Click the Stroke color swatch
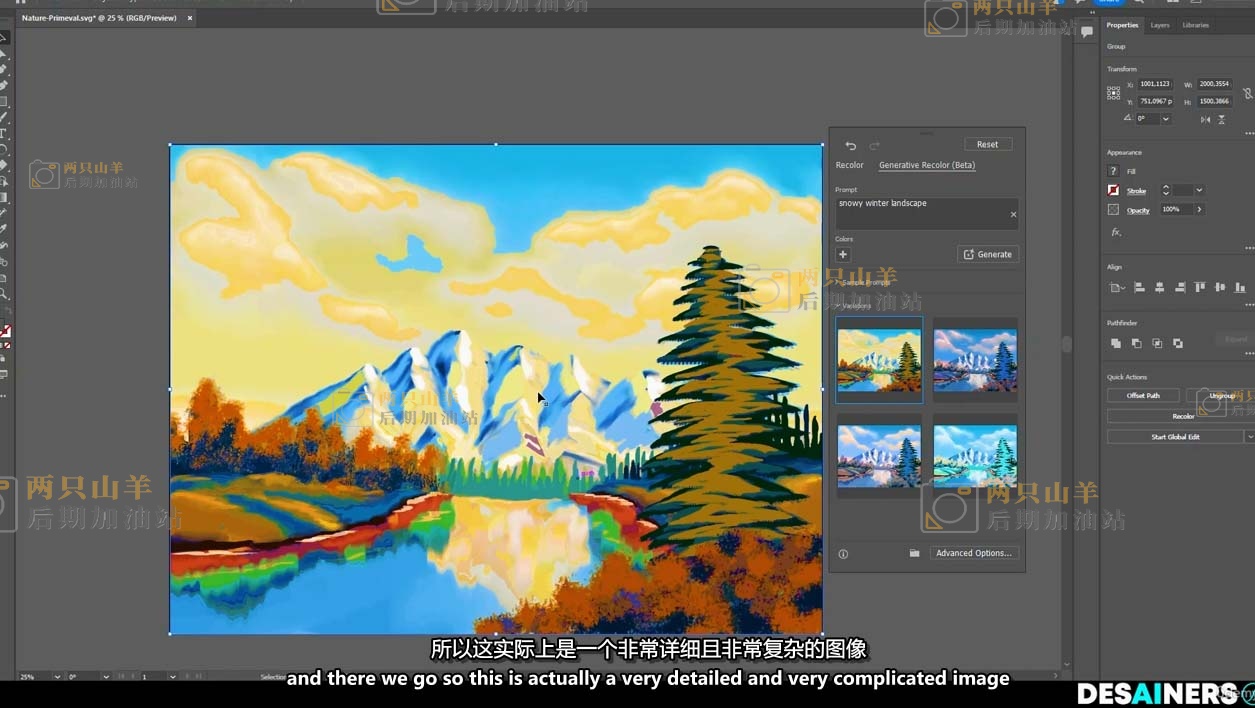Screen dimensions: 1255x708 point(1113,190)
